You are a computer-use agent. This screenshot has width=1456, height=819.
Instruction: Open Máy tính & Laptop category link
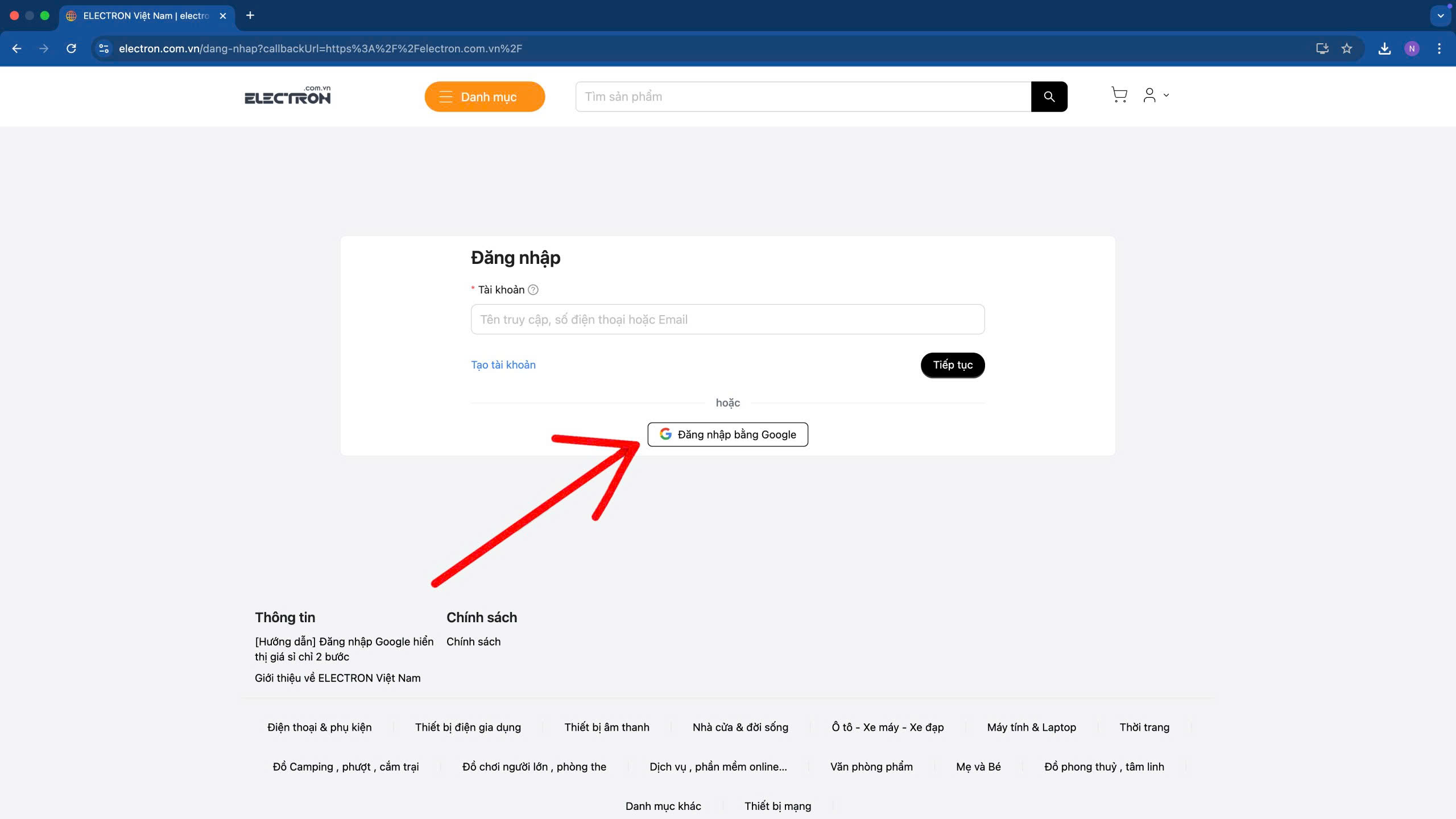point(1031,727)
